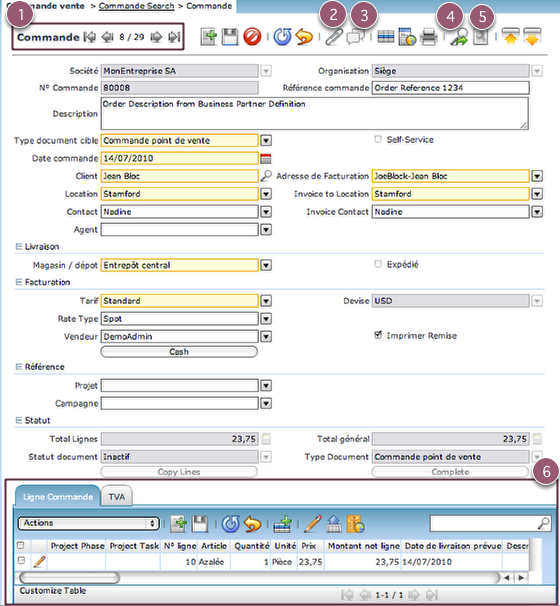Screen dimensions: 560x606
Task: Undo changes with top orange arrow
Action: [x=304, y=37]
